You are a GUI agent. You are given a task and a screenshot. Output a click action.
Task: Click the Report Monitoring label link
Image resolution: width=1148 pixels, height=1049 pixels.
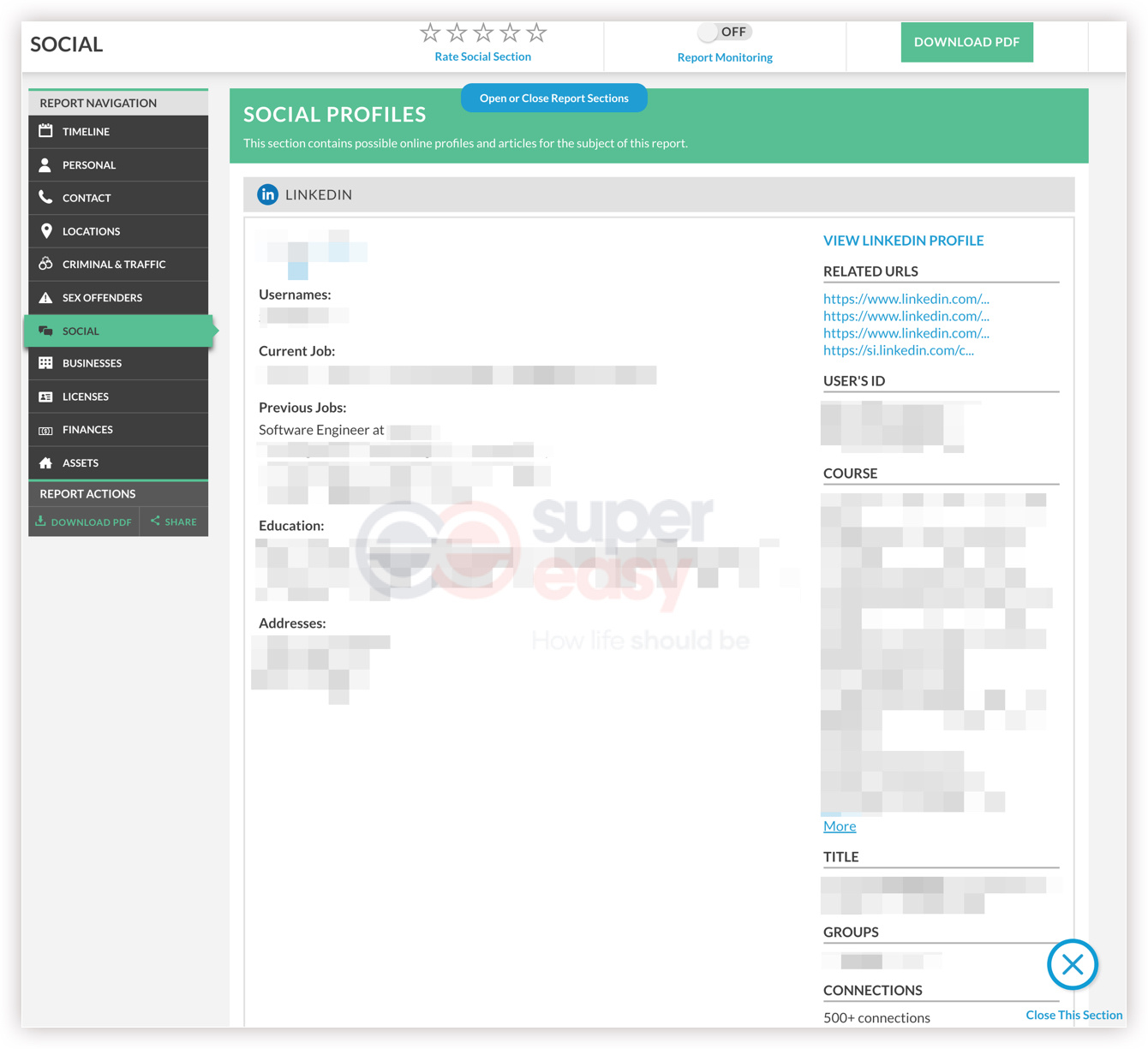725,57
